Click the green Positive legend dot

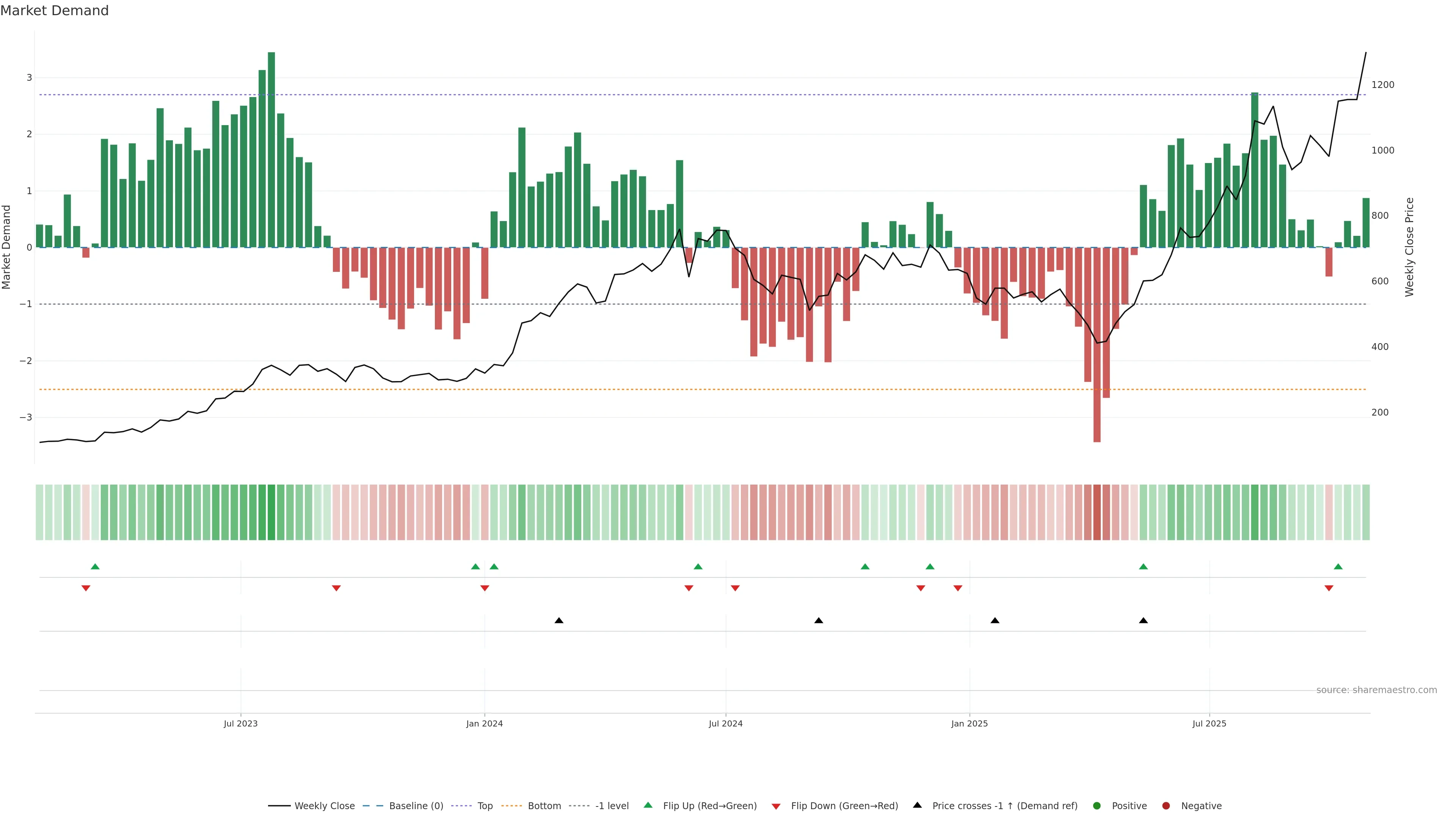coord(1097,806)
